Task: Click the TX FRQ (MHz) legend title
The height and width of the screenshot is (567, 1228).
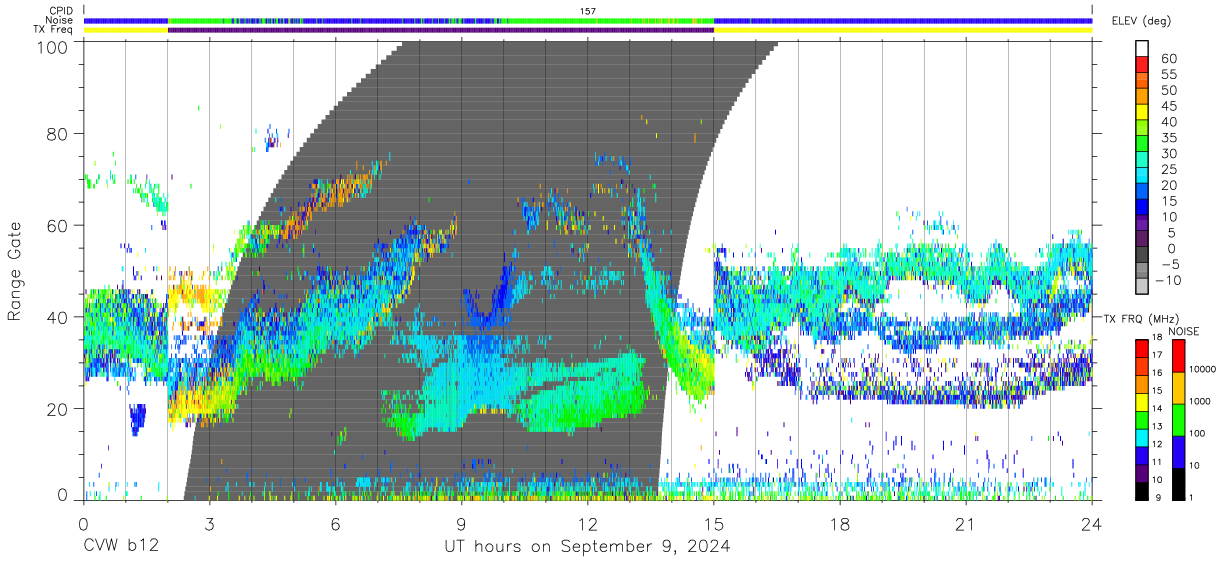Action: pos(1140,318)
